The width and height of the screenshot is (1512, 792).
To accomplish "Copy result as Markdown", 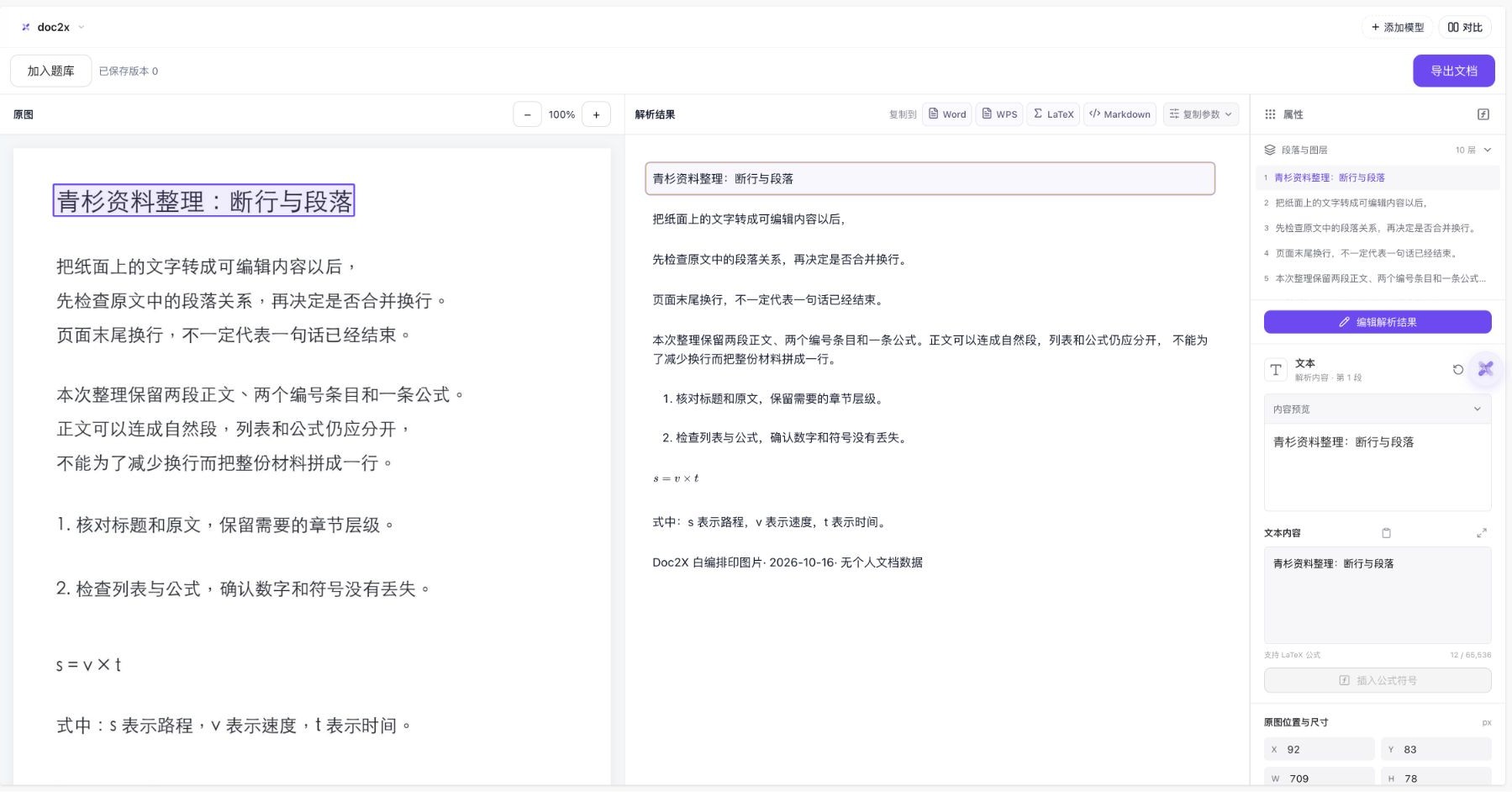I will pos(1120,114).
